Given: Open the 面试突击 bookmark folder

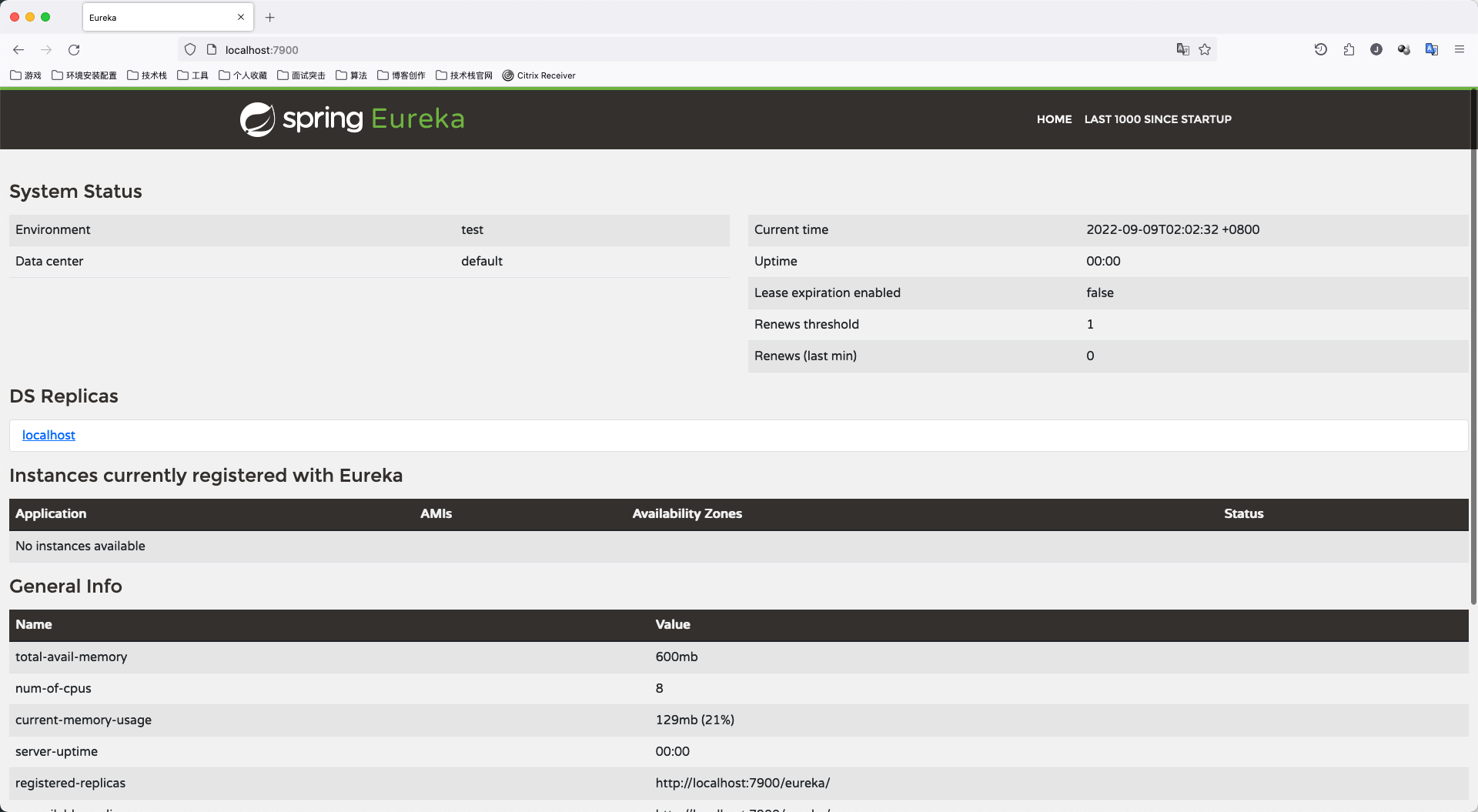Looking at the screenshot, I should click(302, 75).
